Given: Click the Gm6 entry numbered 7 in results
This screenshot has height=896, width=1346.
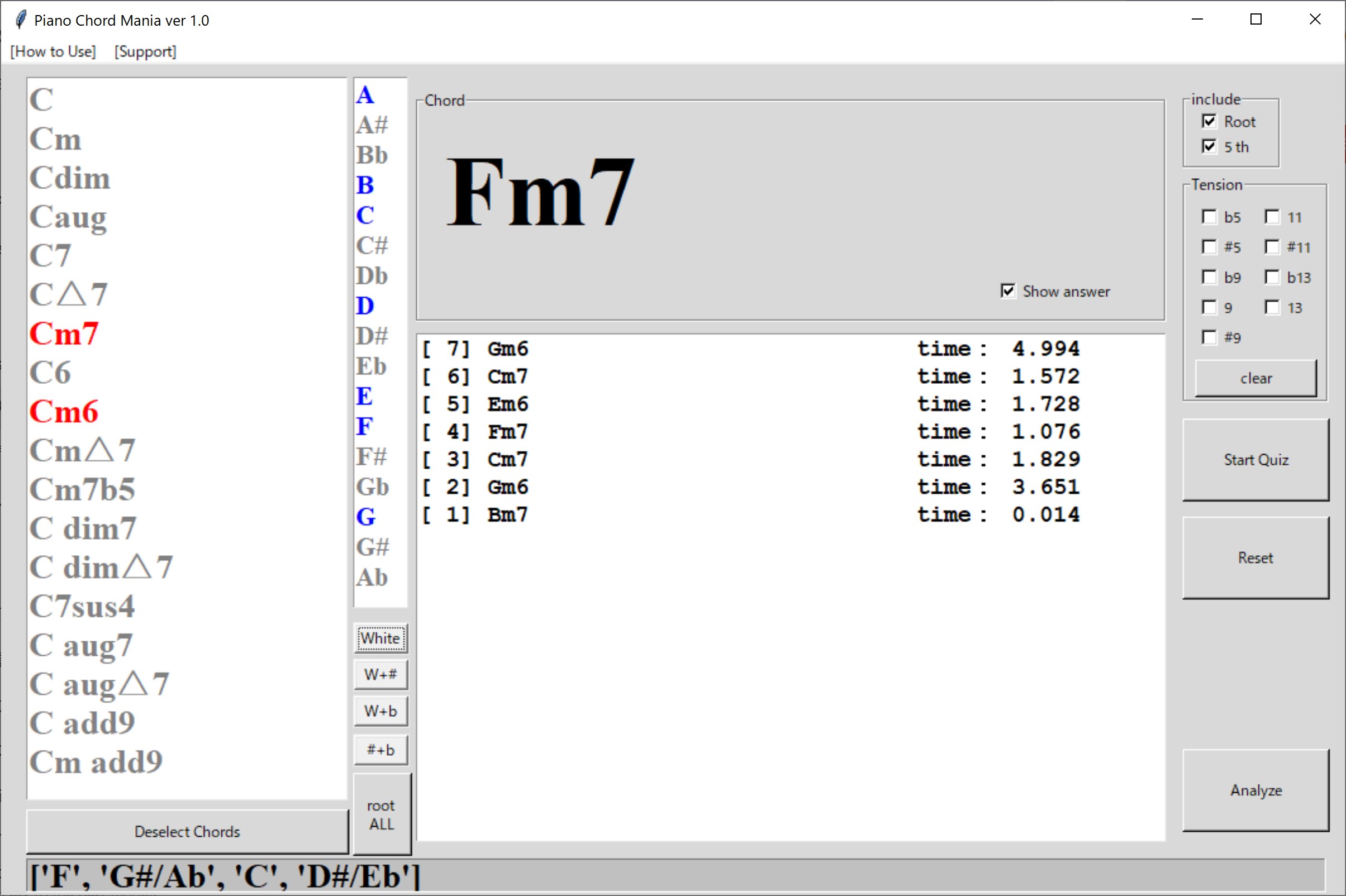Looking at the screenshot, I should [x=507, y=349].
